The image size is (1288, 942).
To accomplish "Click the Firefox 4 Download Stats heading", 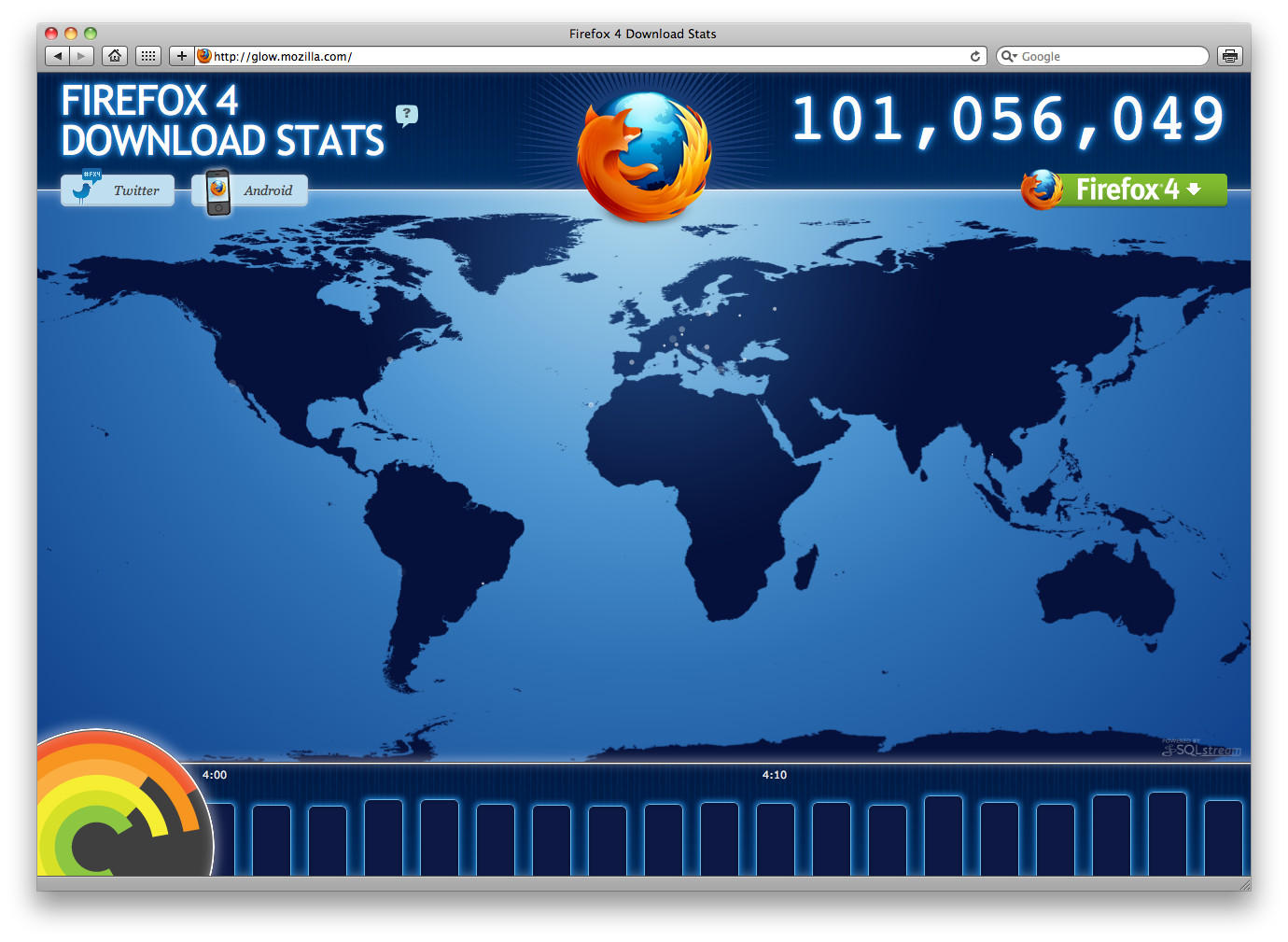I will (222, 120).
